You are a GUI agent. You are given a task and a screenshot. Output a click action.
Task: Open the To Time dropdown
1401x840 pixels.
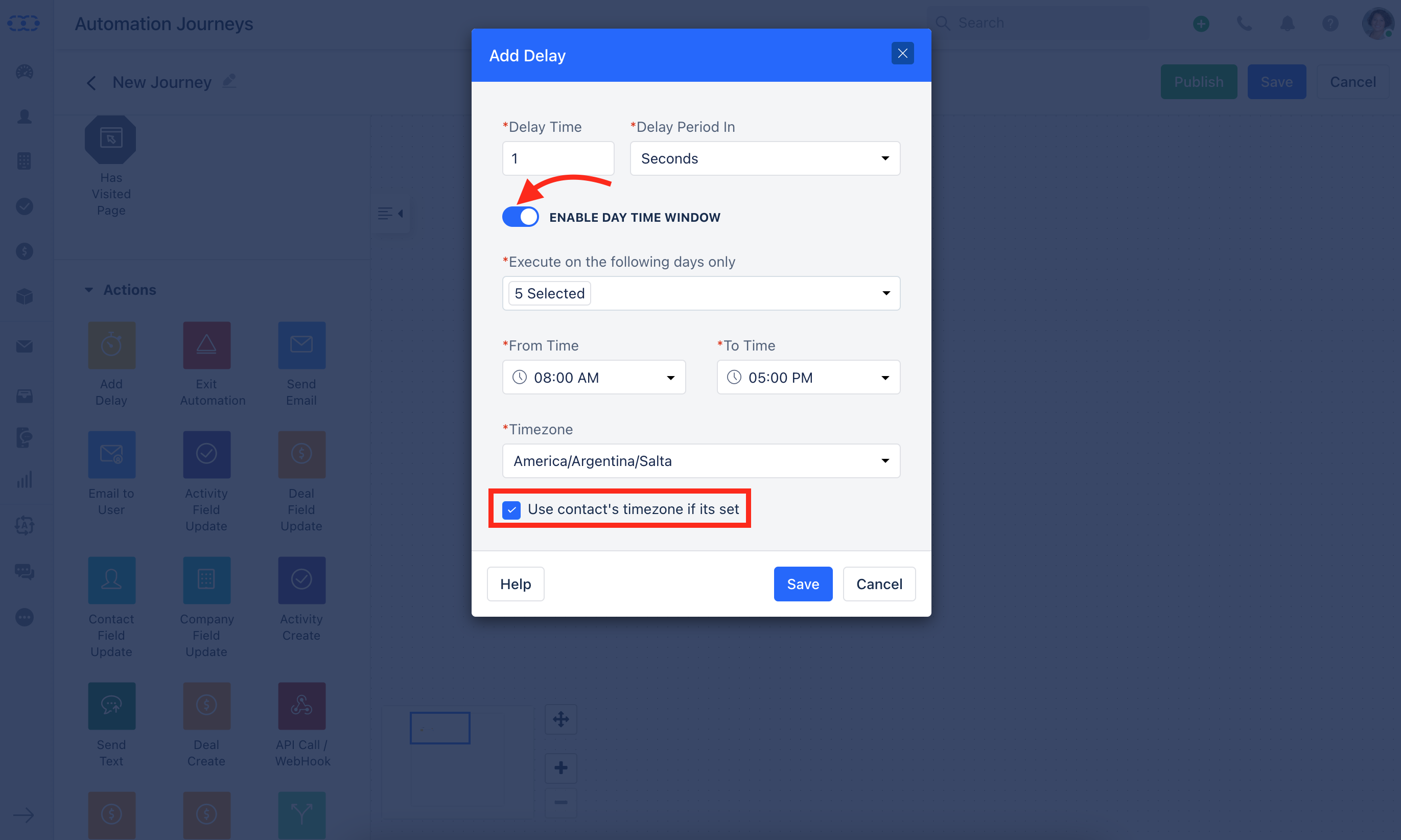tap(808, 377)
